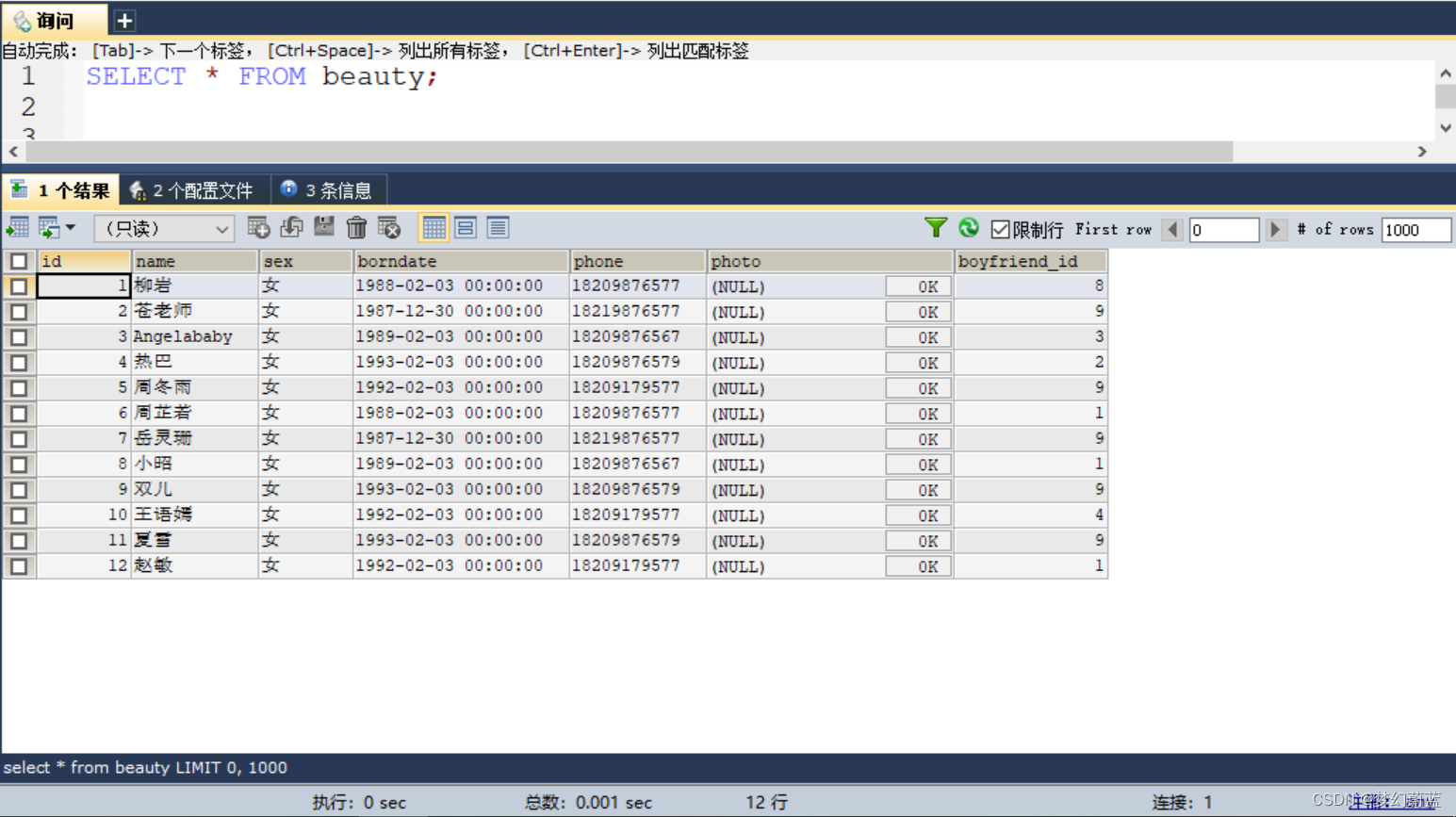The height and width of the screenshot is (817, 1456).
Task: Enable the 限制行 limit checkbox
Action: pos(1000,227)
